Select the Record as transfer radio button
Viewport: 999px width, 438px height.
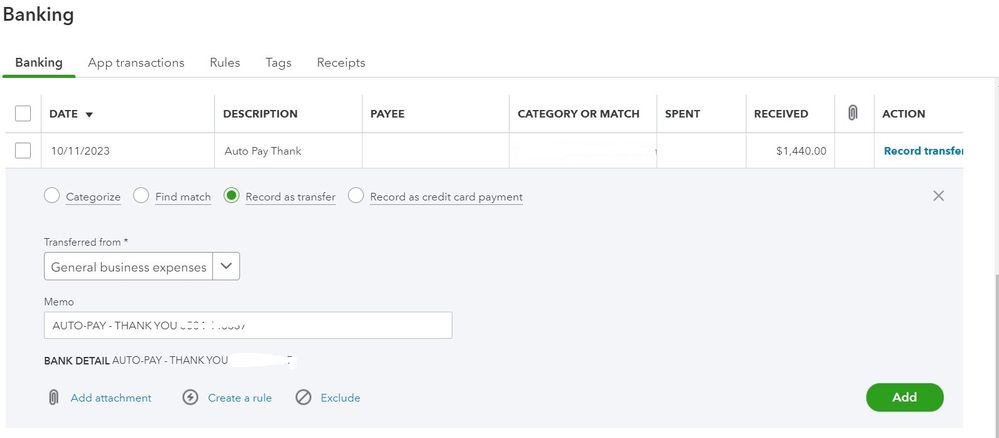coord(232,196)
